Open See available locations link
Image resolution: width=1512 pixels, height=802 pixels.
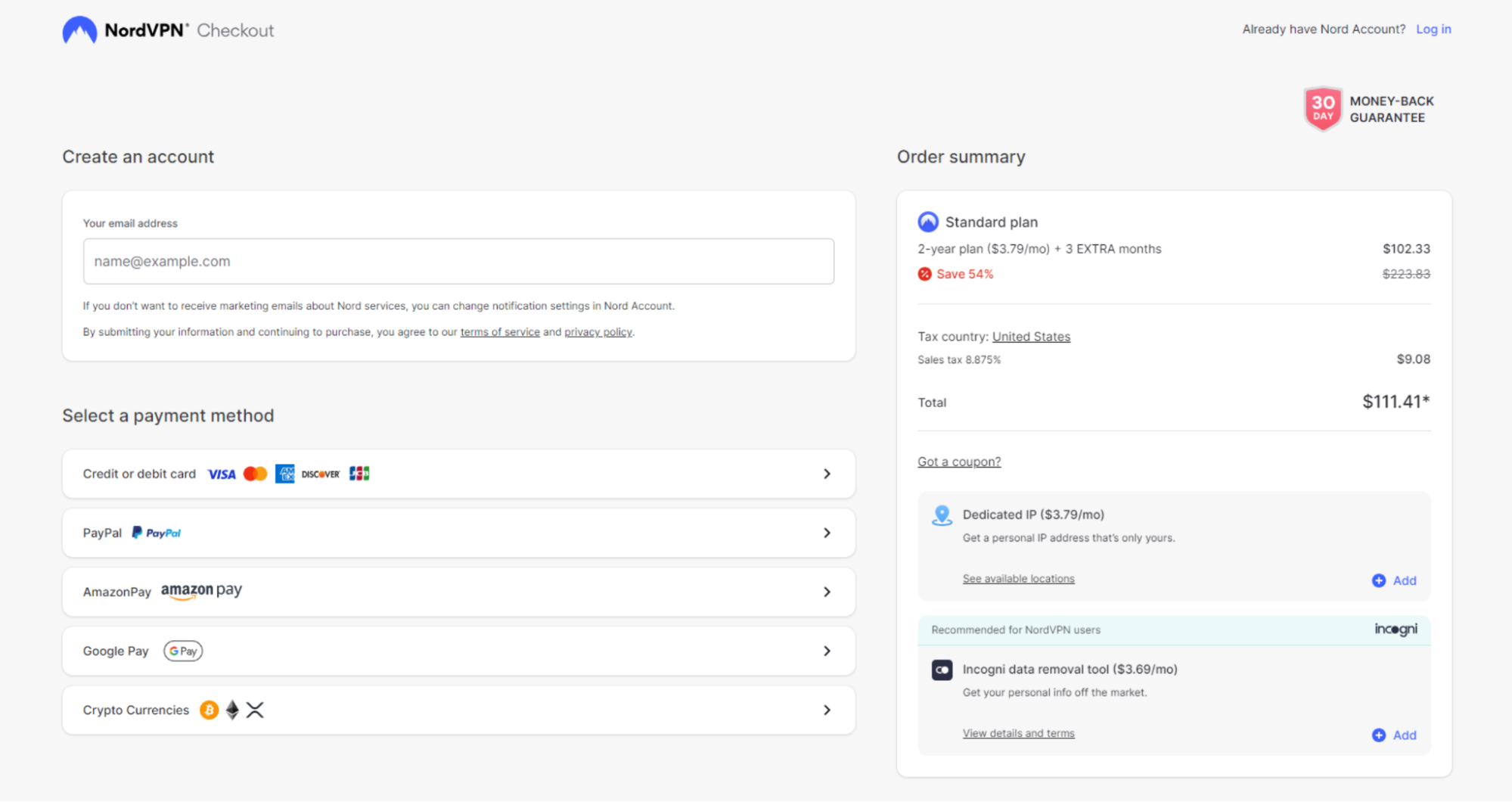coord(1018,579)
